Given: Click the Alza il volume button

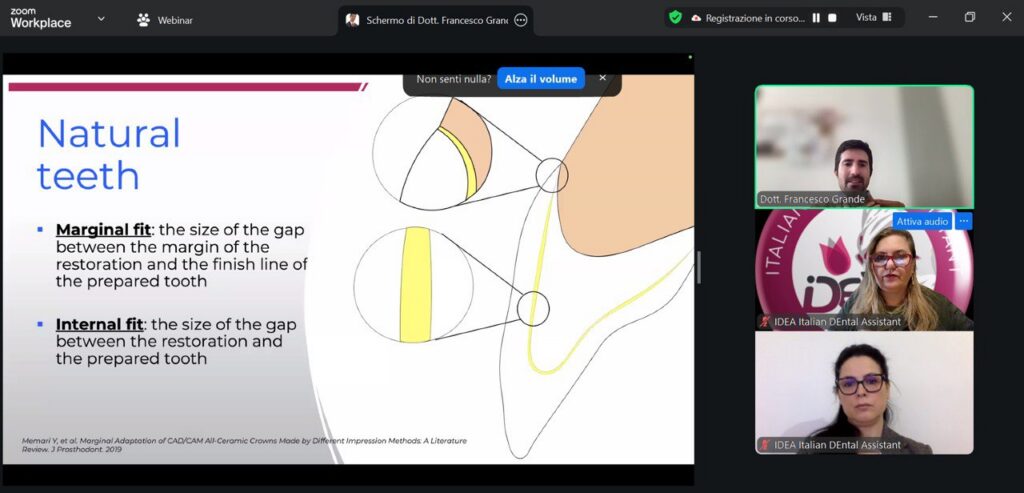Looking at the screenshot, I should coord(540,79).
